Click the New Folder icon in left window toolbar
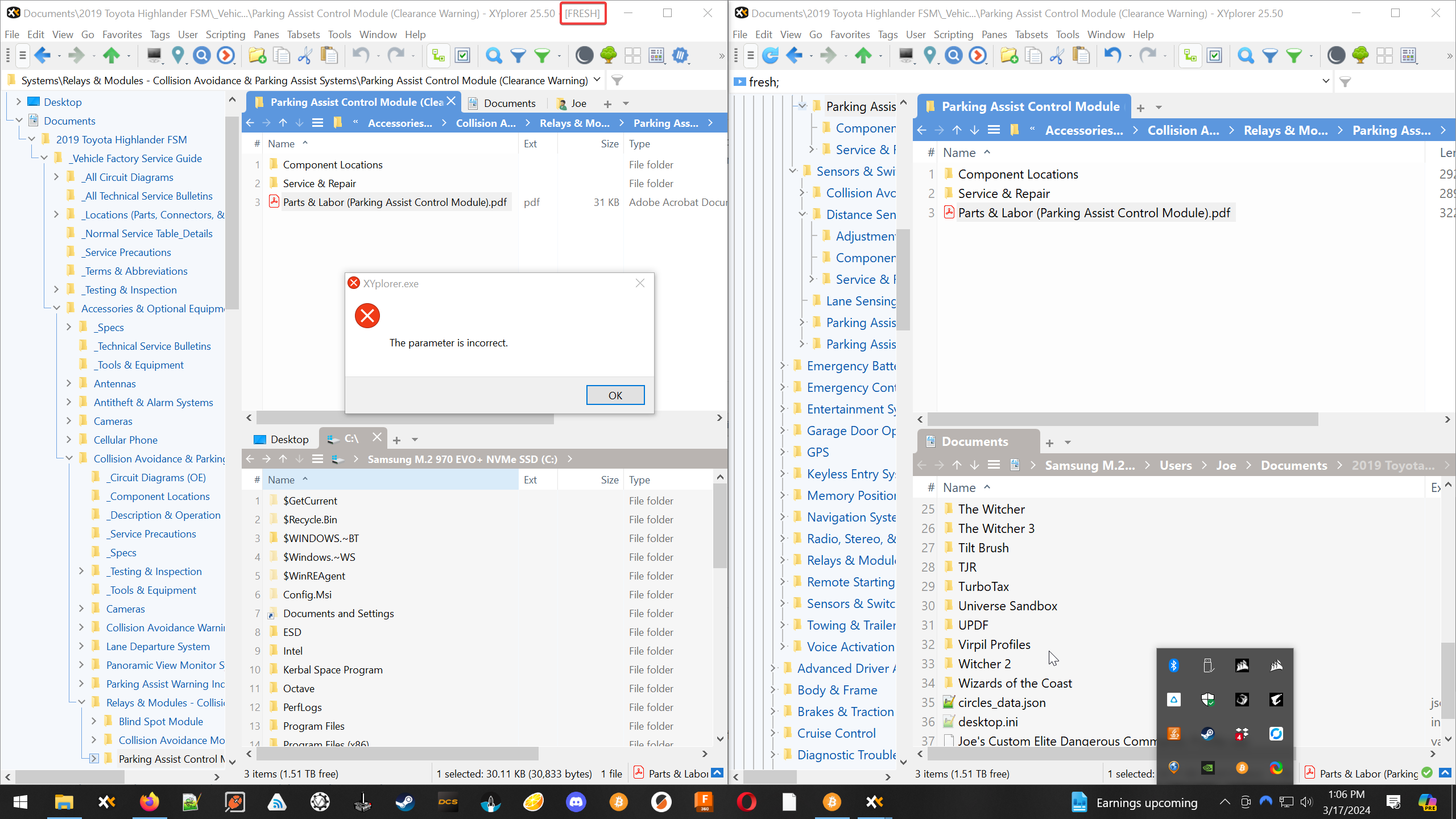 coord(257,55)
